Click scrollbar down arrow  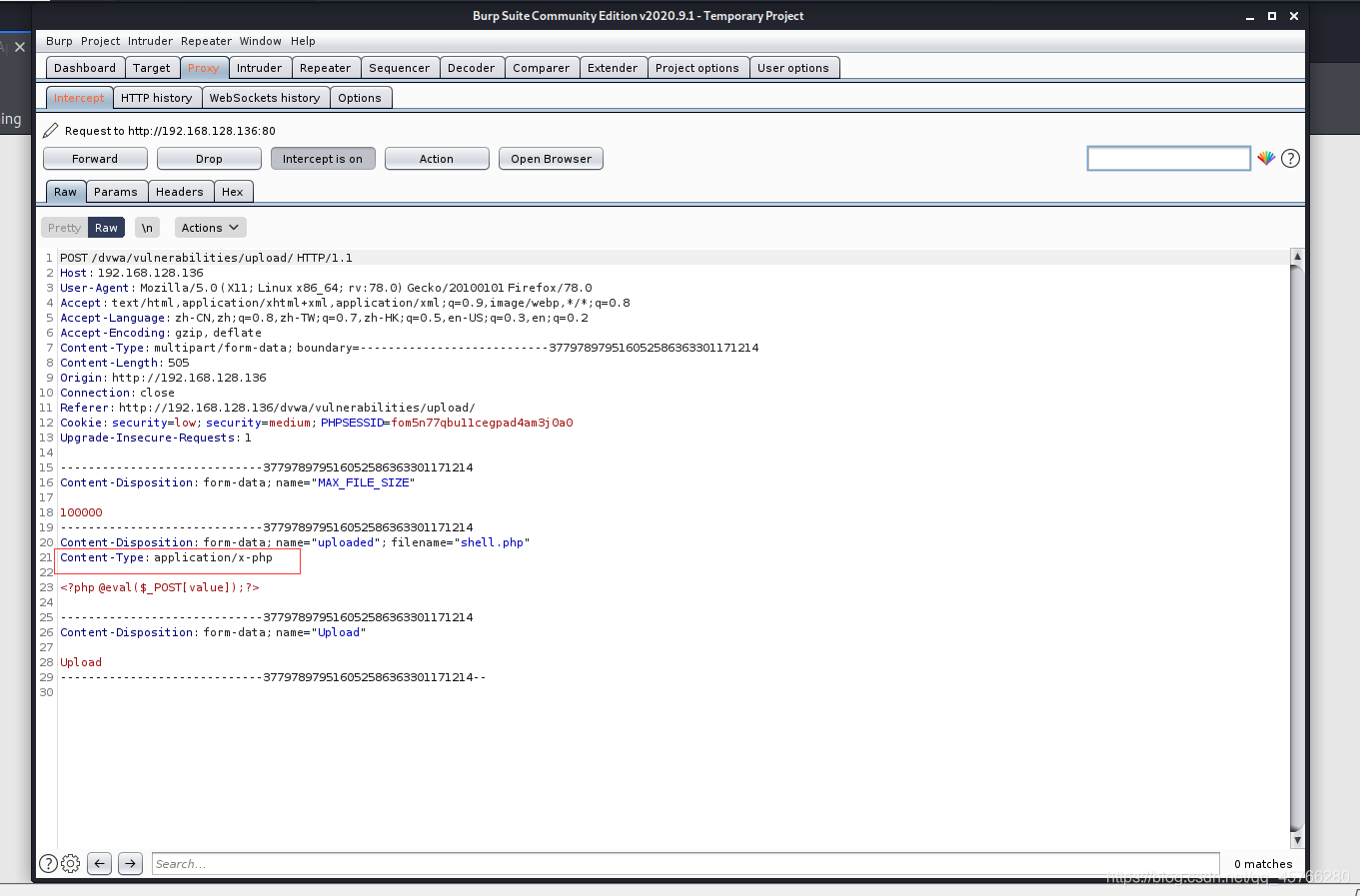coord(1297,841)
